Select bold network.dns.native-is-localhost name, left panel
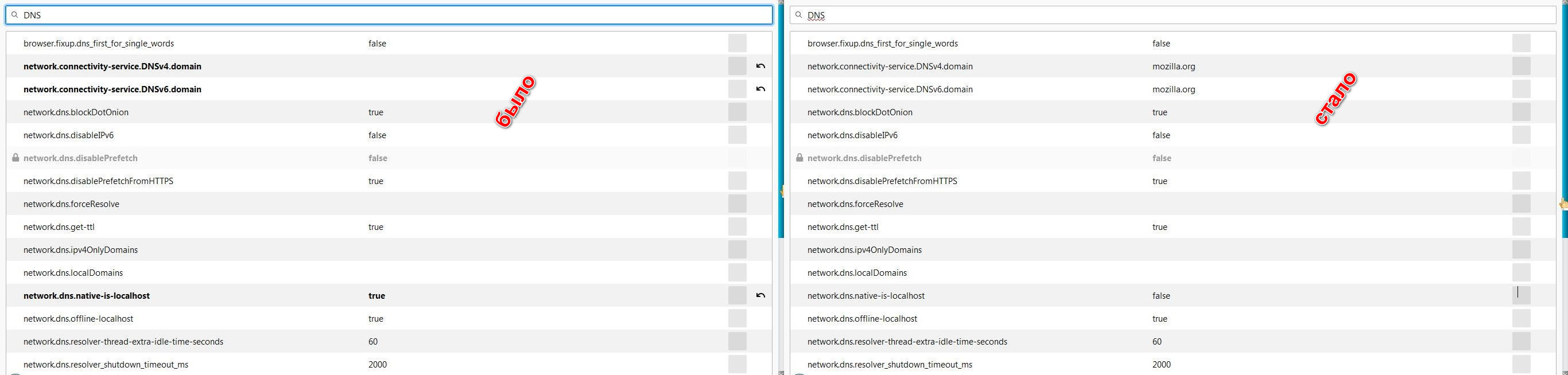This screenshot has width=1568, height=375. (x=87, y=296)
